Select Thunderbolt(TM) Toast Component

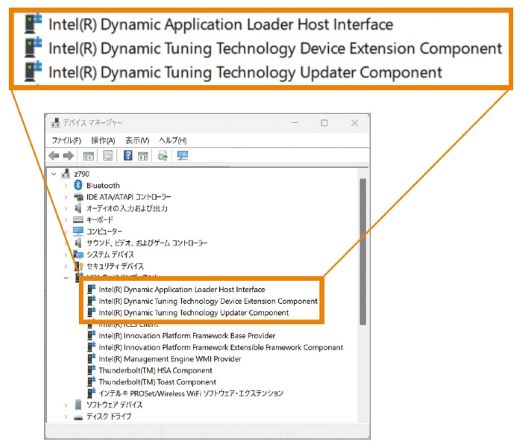point(157,382)
